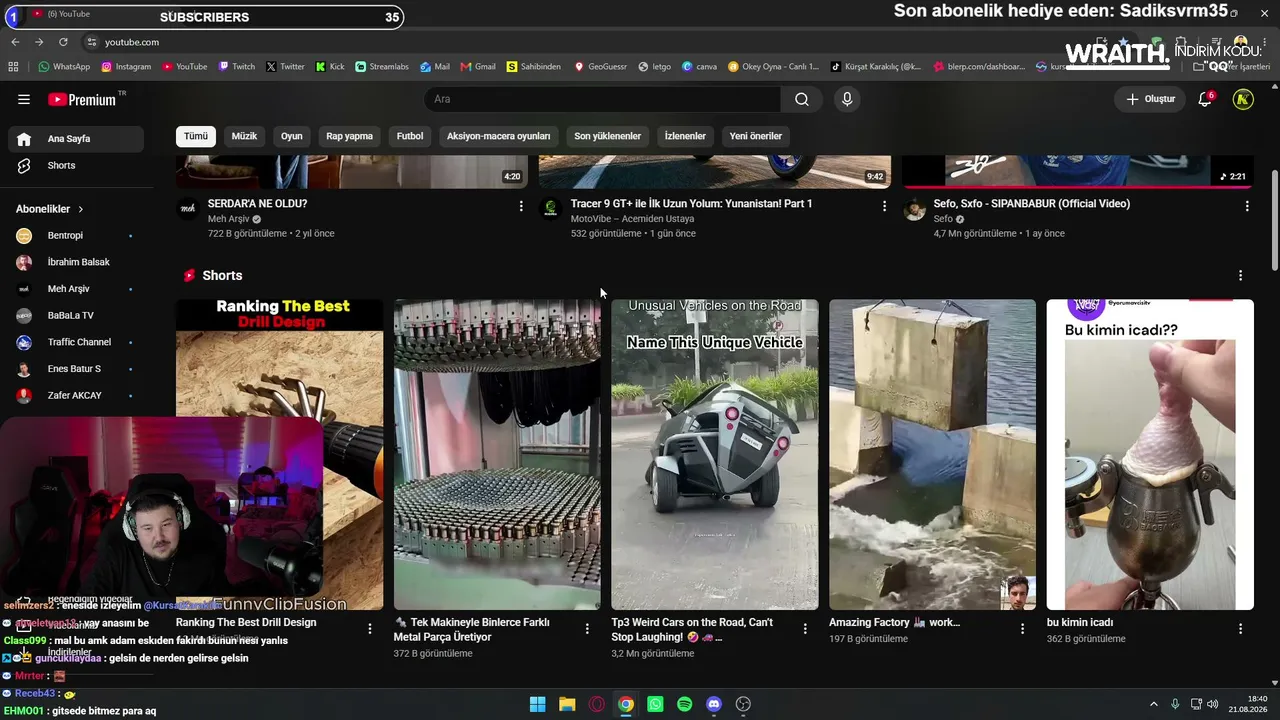
Task: Select the Son yüklenenler filter chip
Action: pos(607,136)
